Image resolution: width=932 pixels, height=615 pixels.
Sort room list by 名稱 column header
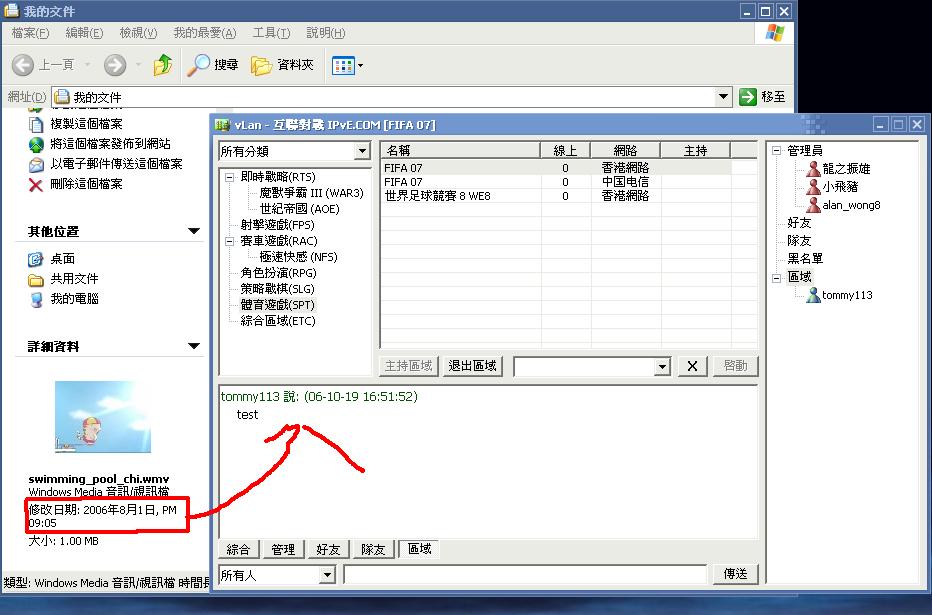coord(460,151)
